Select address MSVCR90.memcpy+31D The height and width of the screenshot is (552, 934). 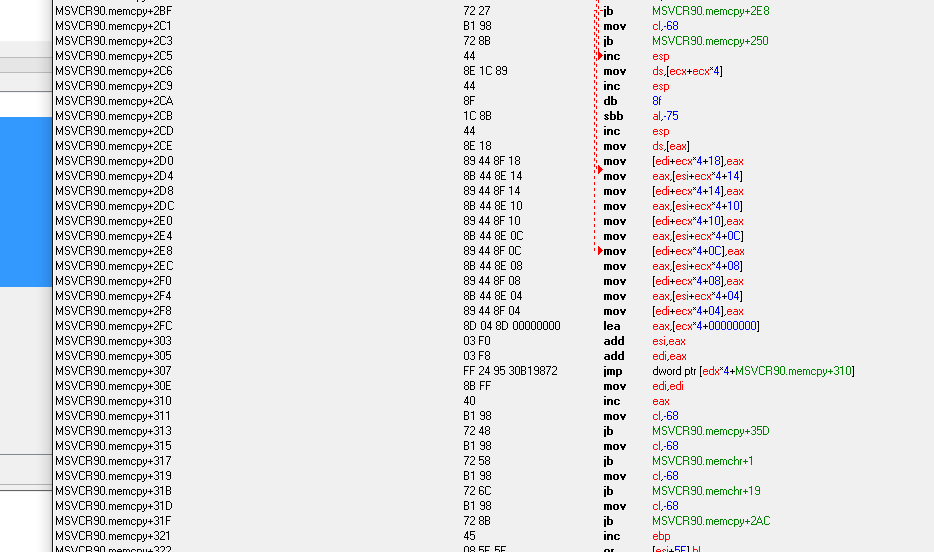pos(114,506)
